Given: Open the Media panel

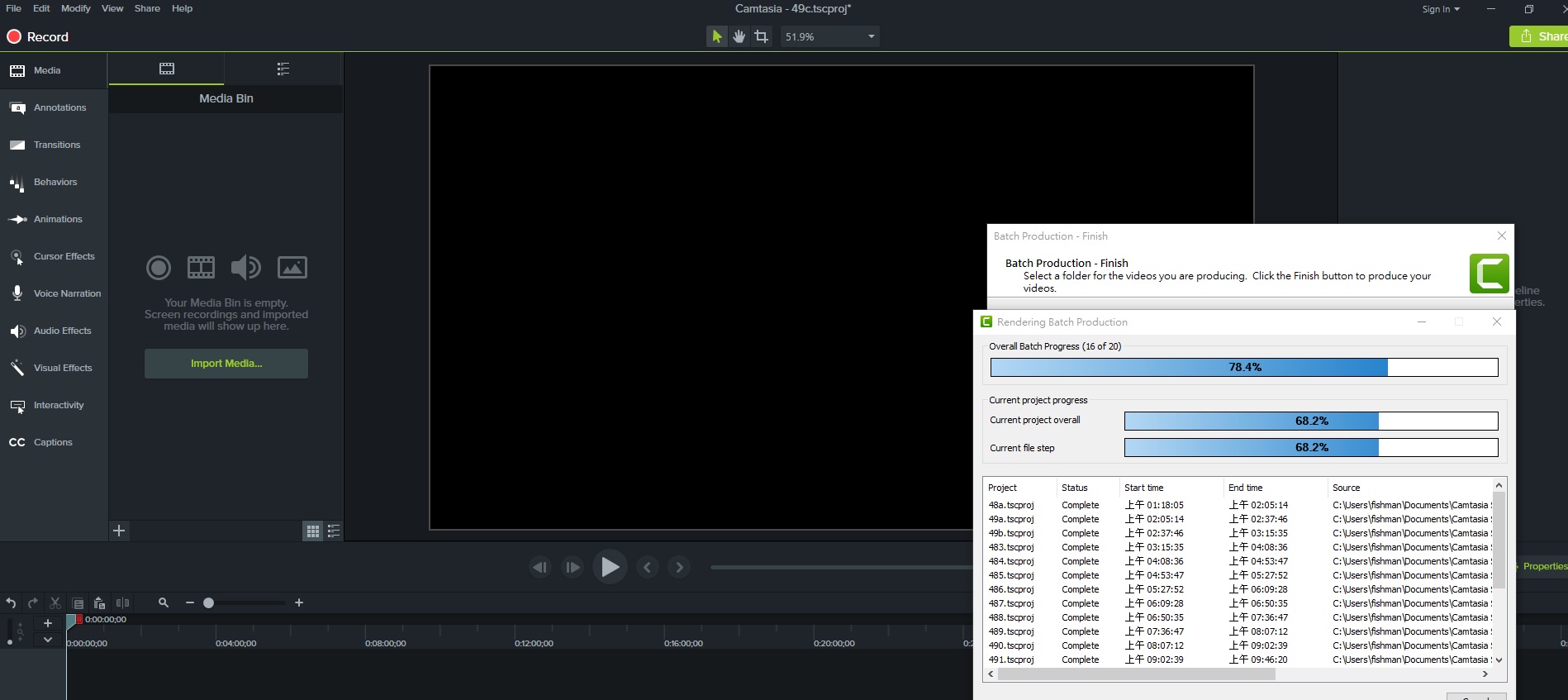Looking at the screenshot, I should pyautogui.click(x=54, y=70).
